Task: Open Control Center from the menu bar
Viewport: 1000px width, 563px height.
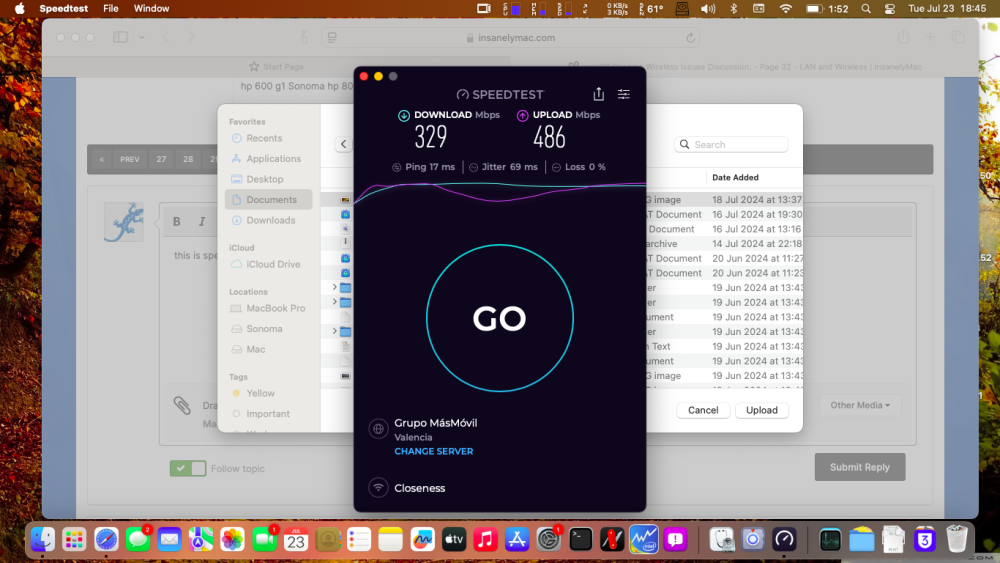Action: click(x=890, y=8)
